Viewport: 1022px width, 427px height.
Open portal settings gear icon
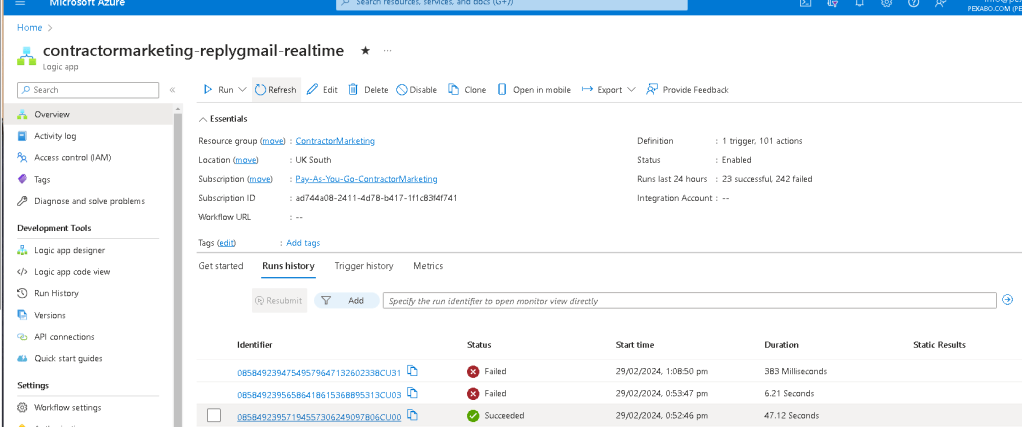pos(886,3)
